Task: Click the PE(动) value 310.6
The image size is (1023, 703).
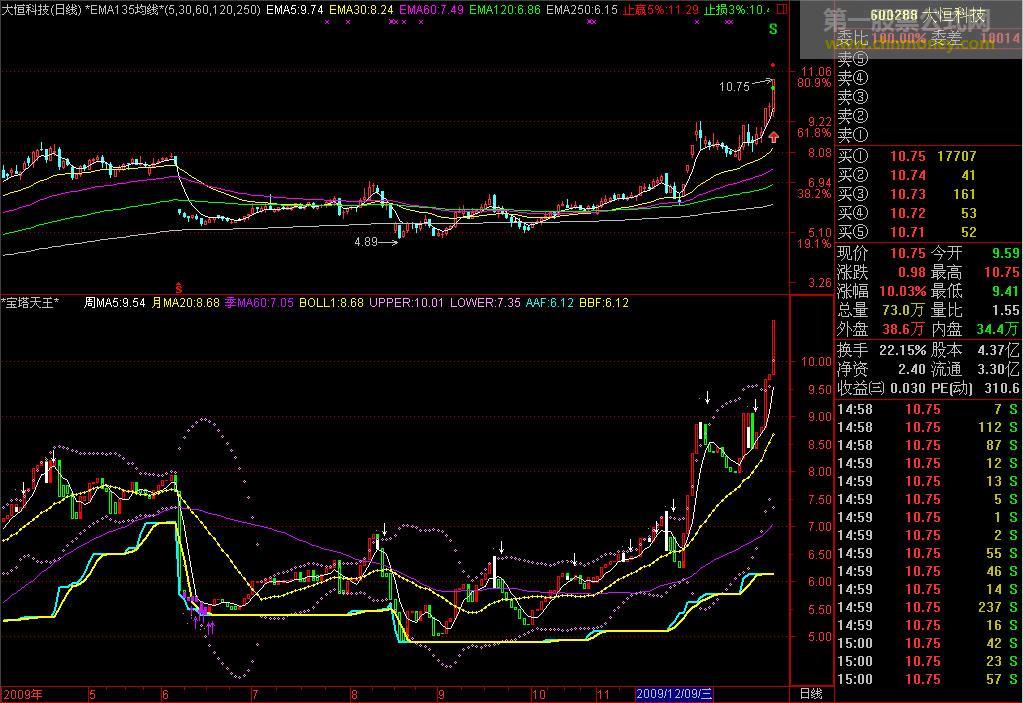Action: 1001,388
